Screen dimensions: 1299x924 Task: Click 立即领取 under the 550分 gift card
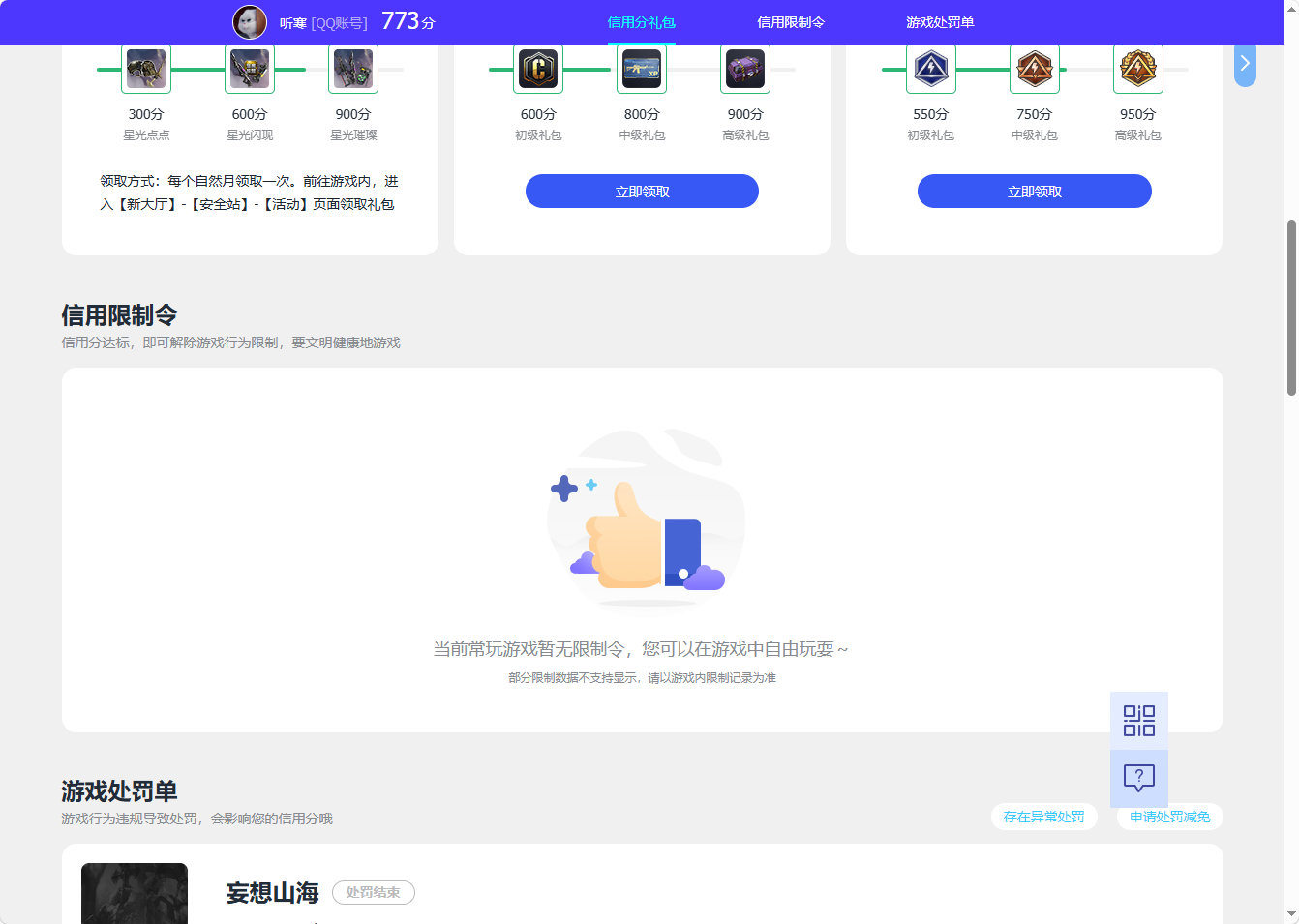click(1035, 192)
